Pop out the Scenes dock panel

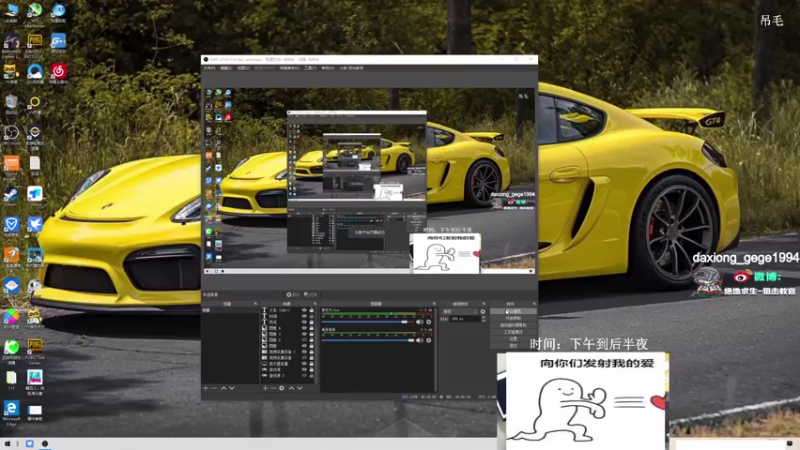[x=256, y=304]
